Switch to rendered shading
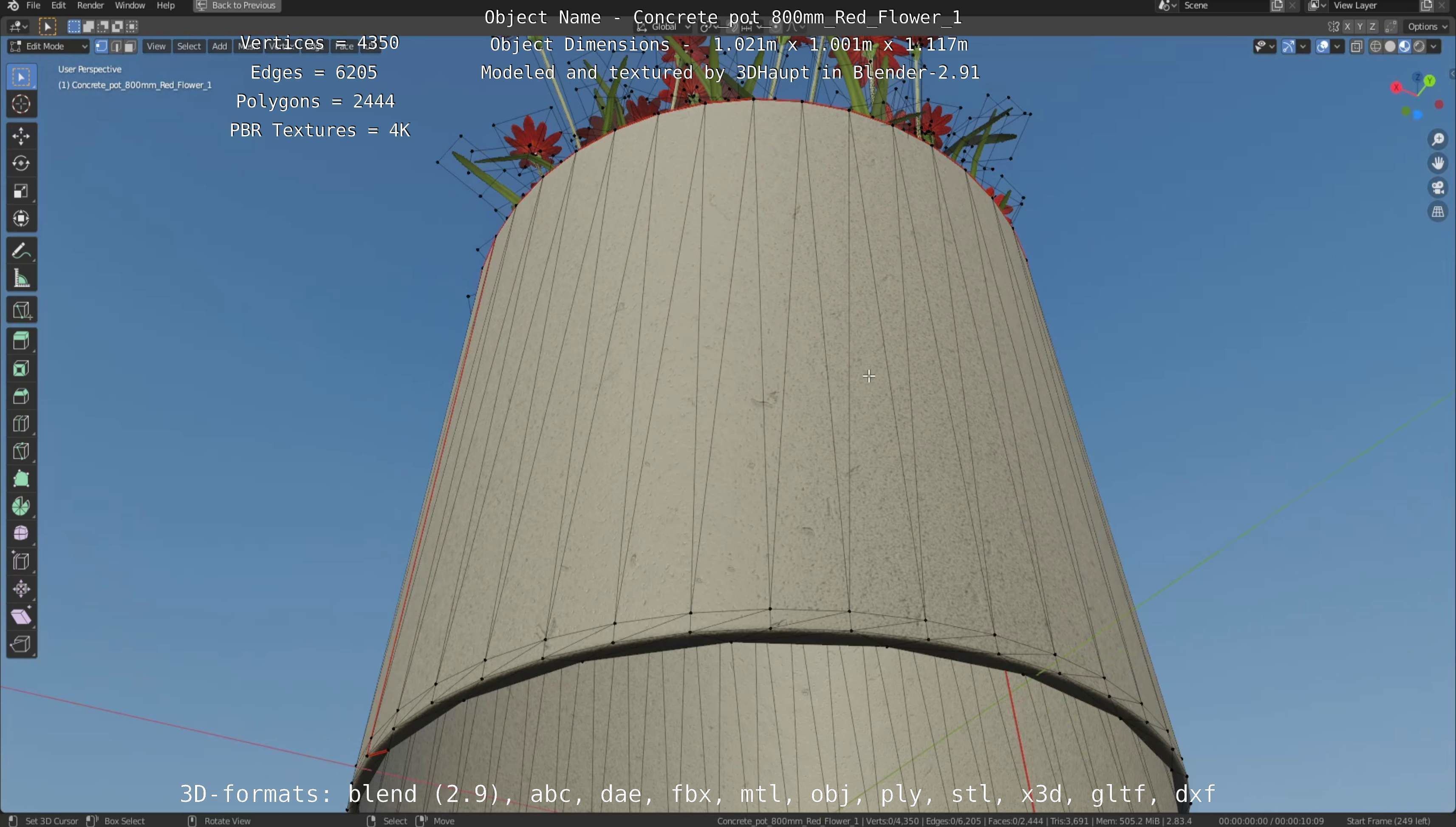The height and width of the screenshot is (827, 1456). click(1419, 47)
